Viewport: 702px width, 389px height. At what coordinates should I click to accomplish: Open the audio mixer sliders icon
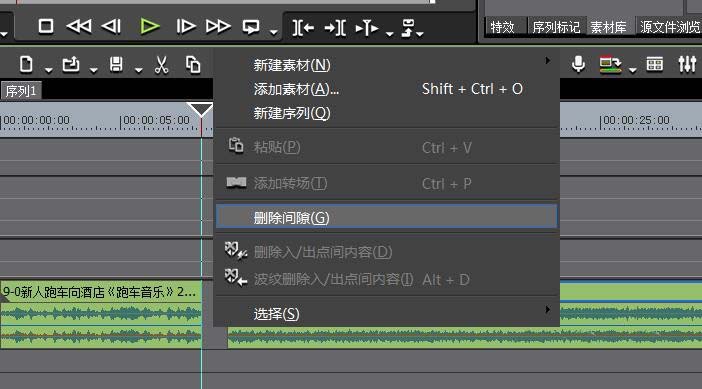687,64
